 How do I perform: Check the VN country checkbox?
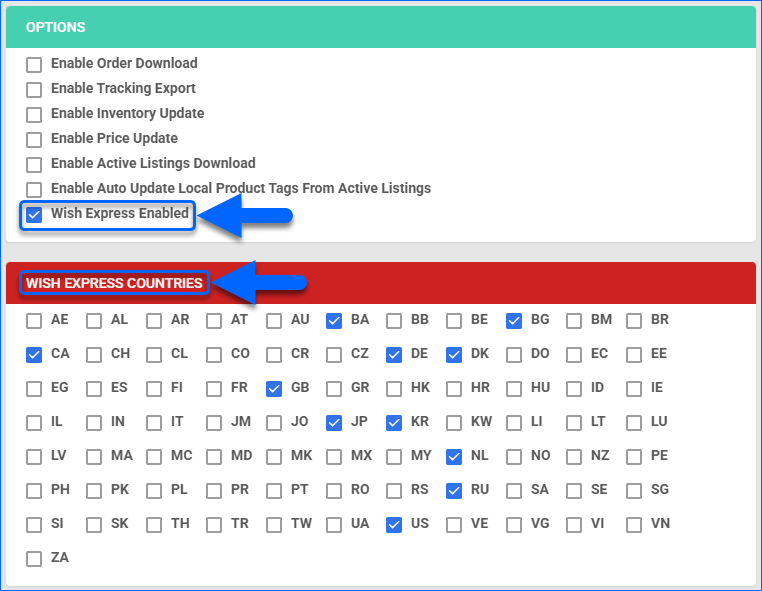click(x=634, y=524)
